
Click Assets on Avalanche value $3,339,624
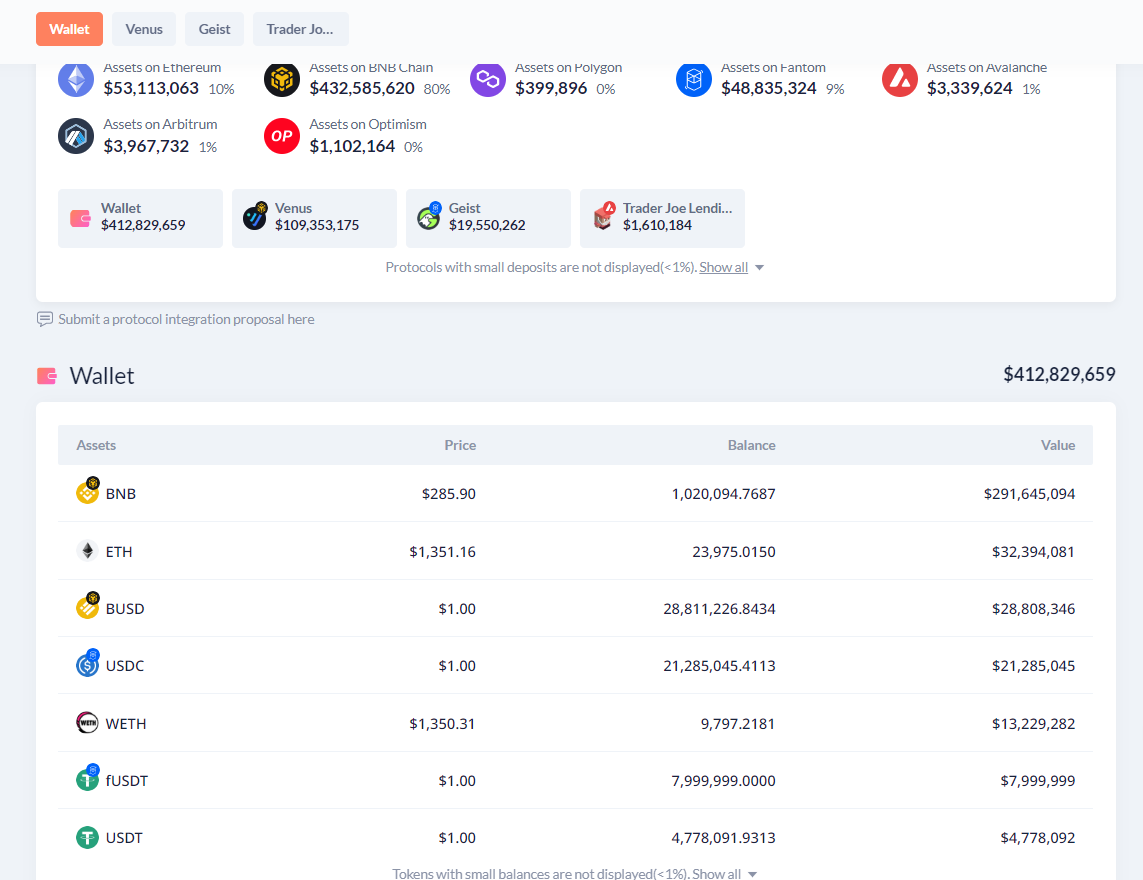click(970, 89)
